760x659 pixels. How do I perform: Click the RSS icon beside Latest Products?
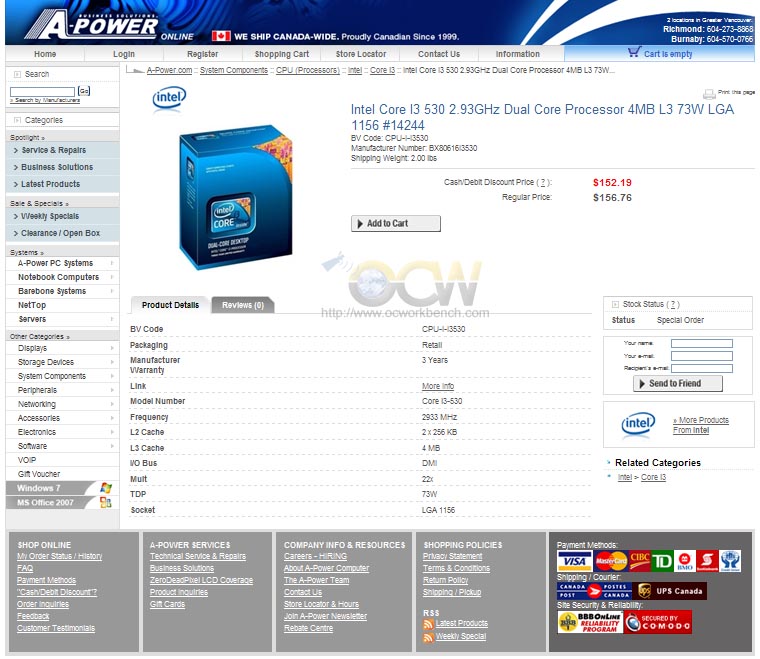(428, 624)
